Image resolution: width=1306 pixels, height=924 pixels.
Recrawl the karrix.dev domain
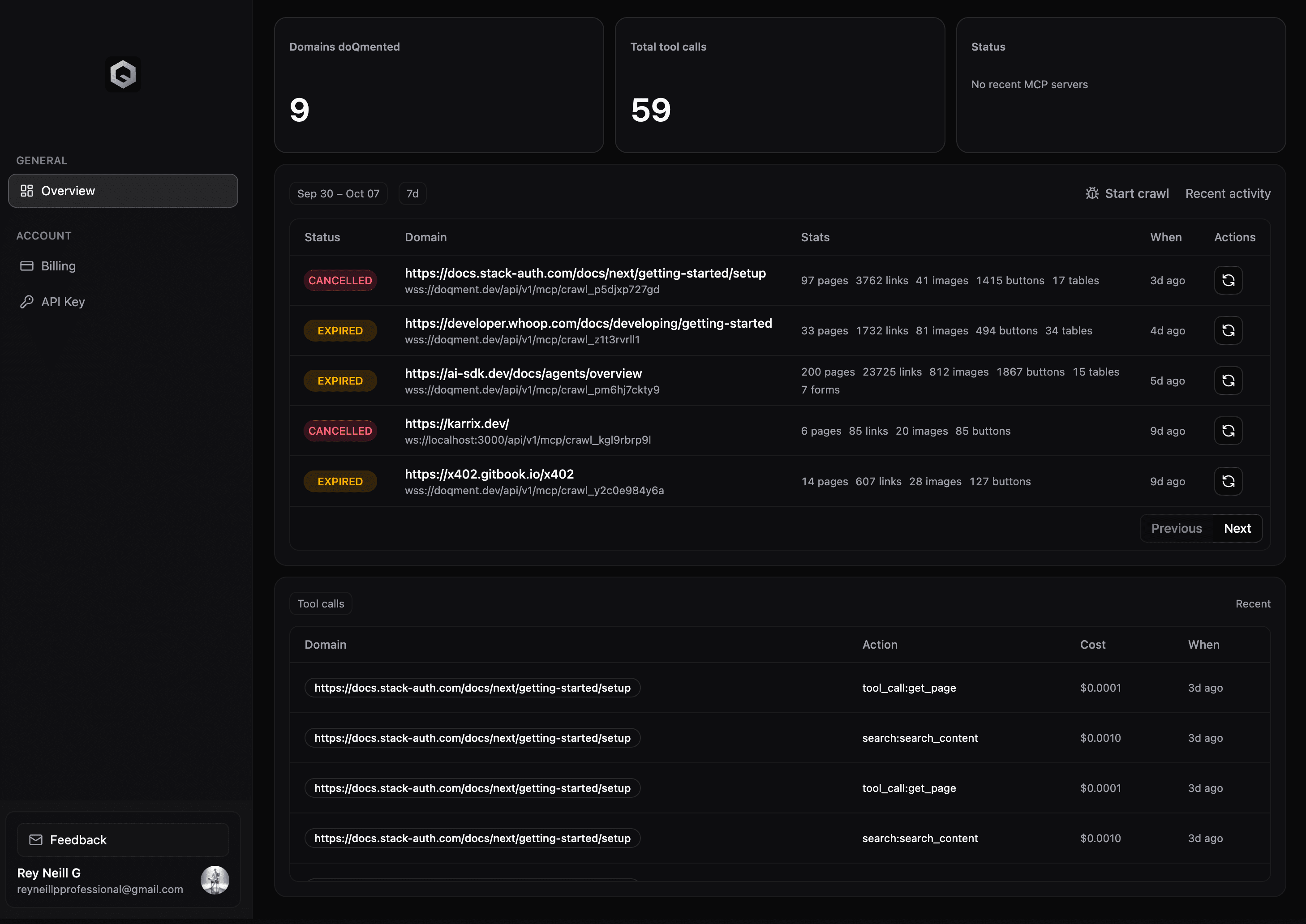(1228, 431)
